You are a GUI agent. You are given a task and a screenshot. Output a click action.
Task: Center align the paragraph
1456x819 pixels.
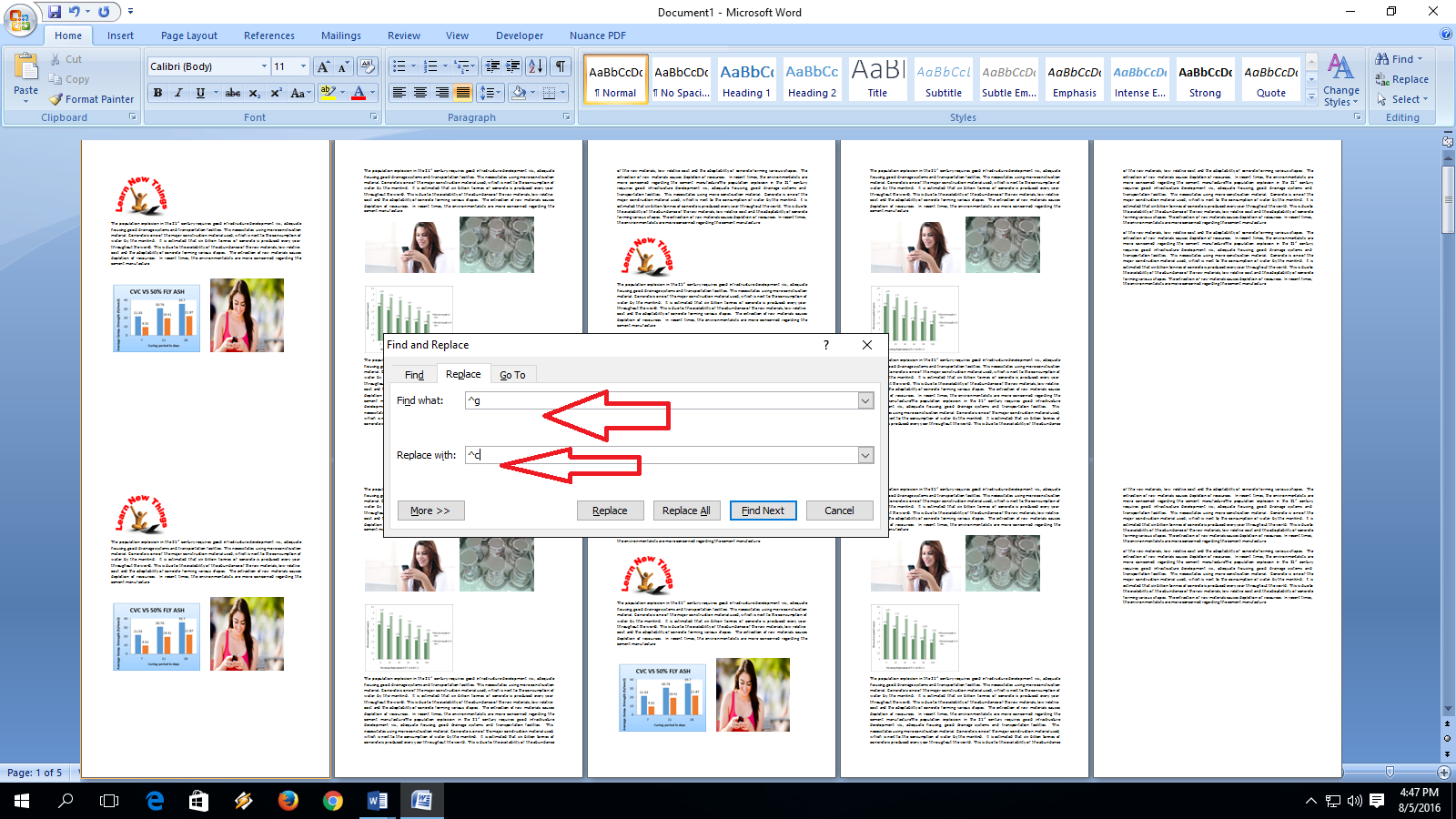pos(420,94)
